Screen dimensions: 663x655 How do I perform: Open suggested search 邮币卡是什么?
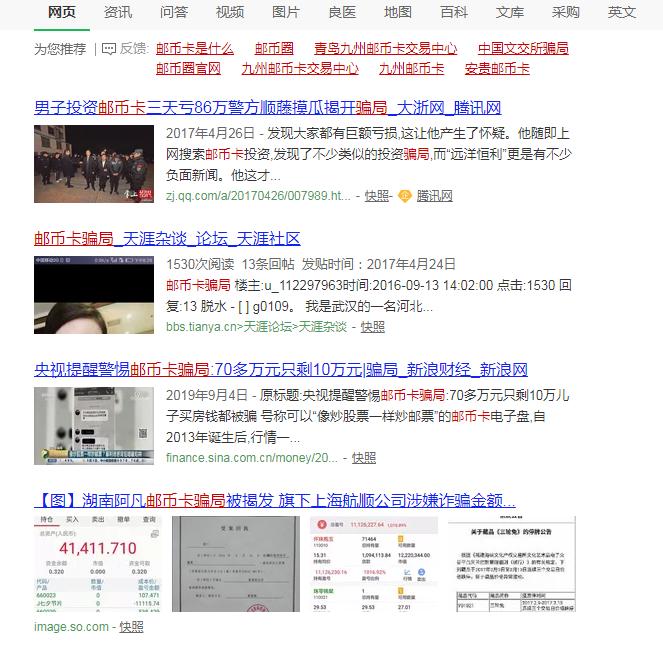[x=195, y=49]
